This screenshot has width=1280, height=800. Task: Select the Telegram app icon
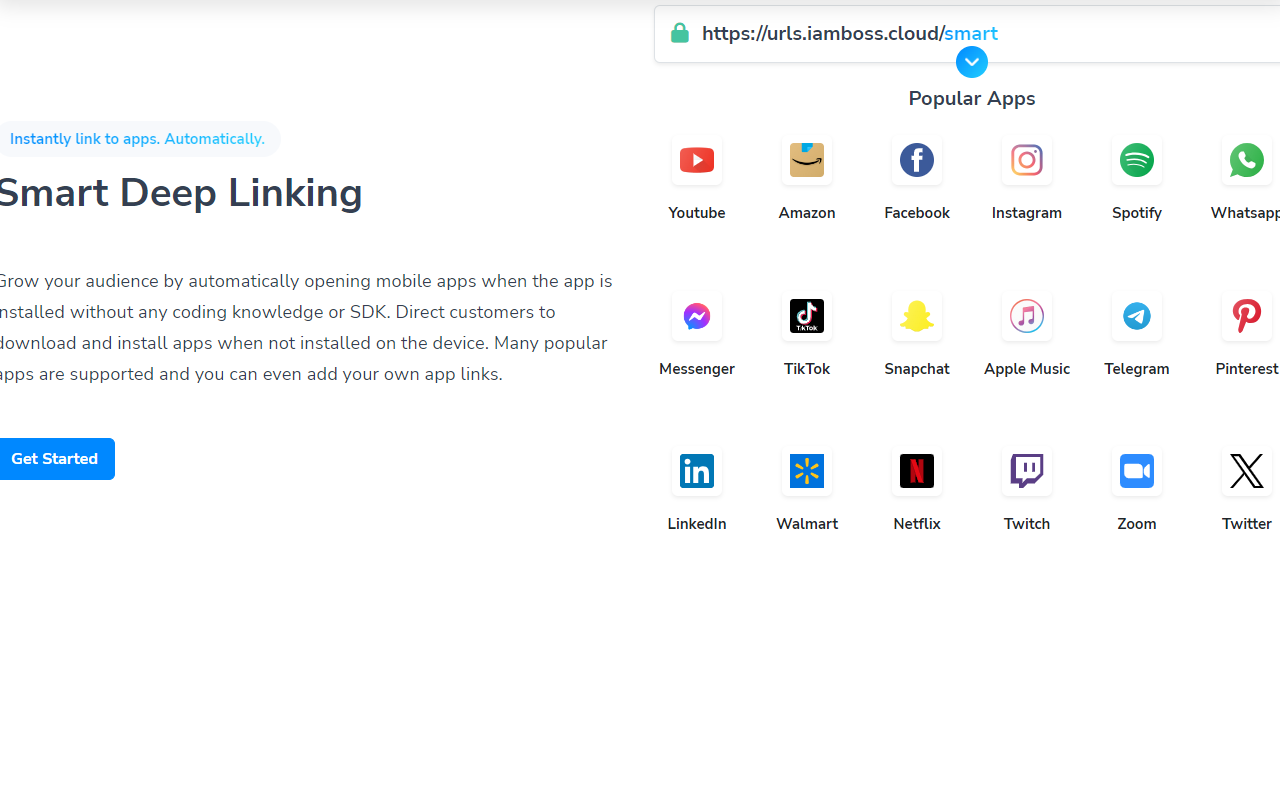(1137, 316)
